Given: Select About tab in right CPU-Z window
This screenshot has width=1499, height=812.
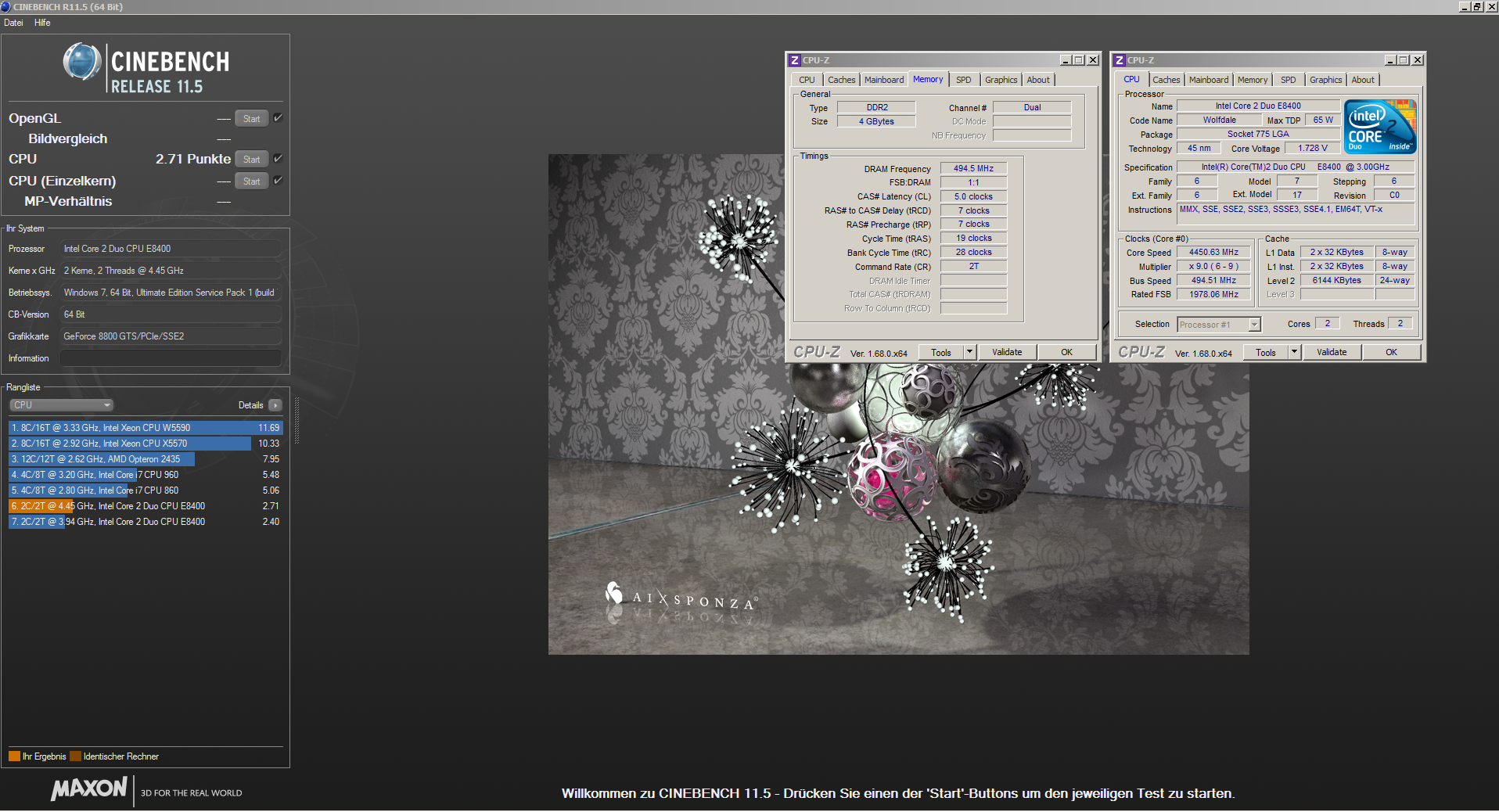Looking at the screenshot, I should coord(1363,80).
